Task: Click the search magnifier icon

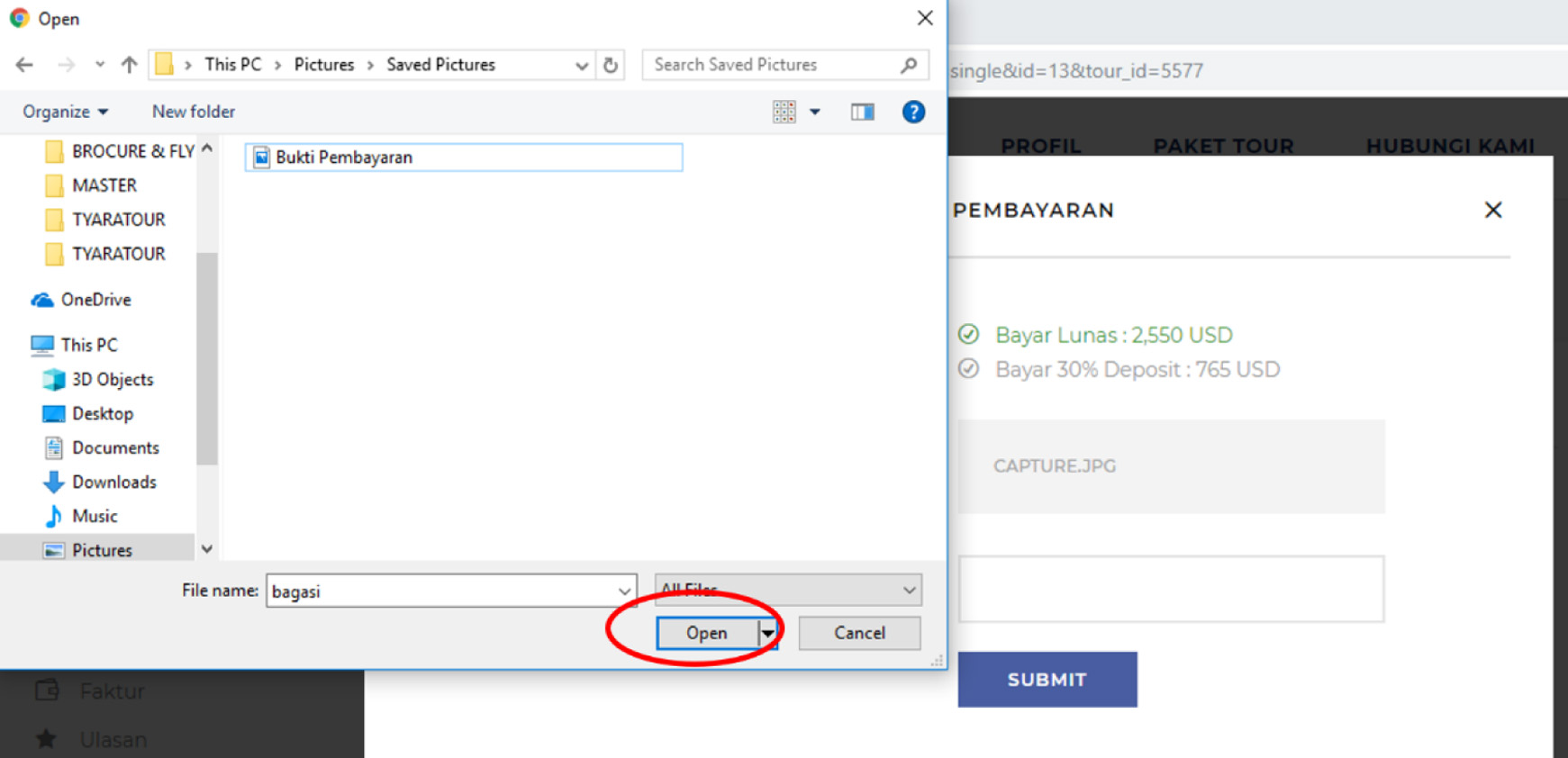Action: (x=909, y=65)
